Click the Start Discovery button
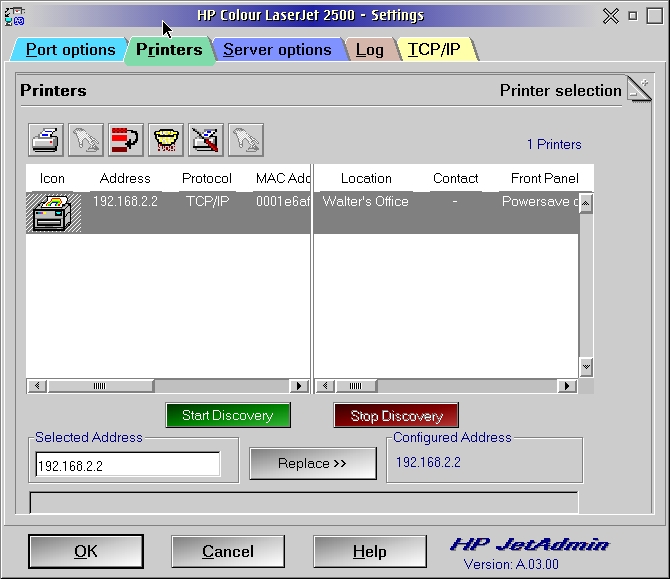Screen dimensions: 670x579 click(x=228, y=415)
